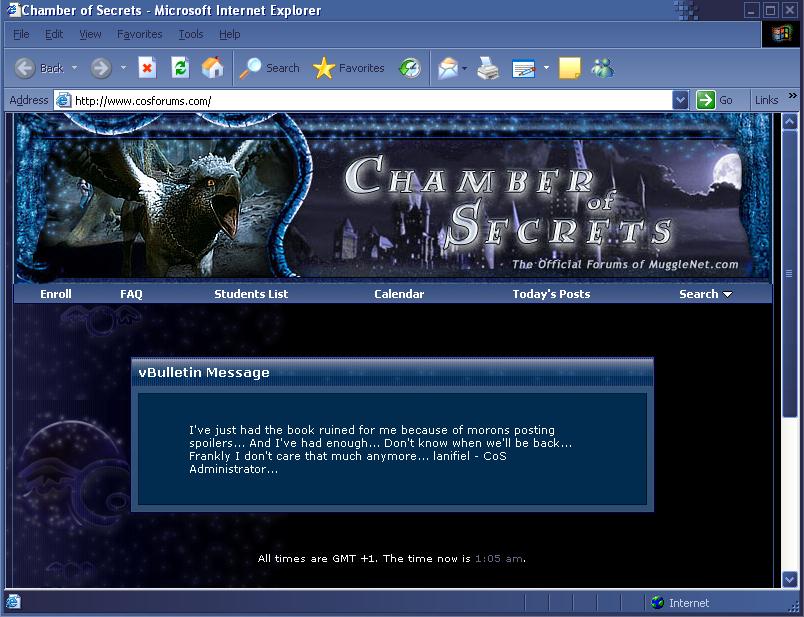Open the History icon in toolbar
This screenshot has width=804, height=617.
(x=410, y=68)
